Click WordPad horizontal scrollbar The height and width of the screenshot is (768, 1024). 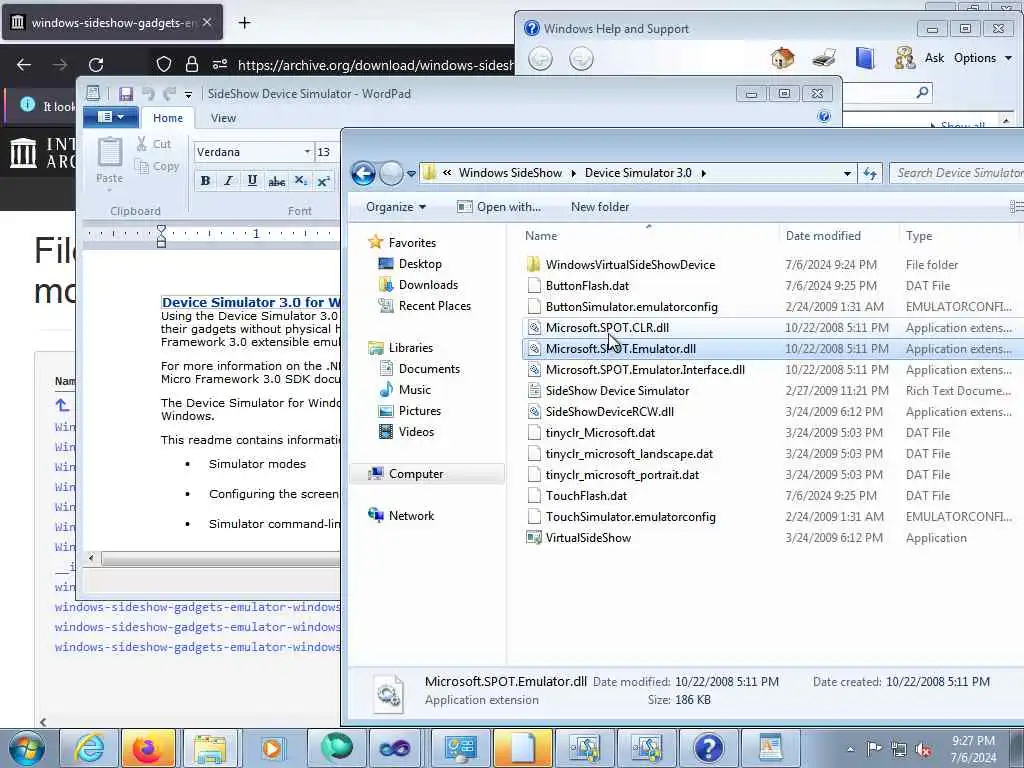[219, 559]
